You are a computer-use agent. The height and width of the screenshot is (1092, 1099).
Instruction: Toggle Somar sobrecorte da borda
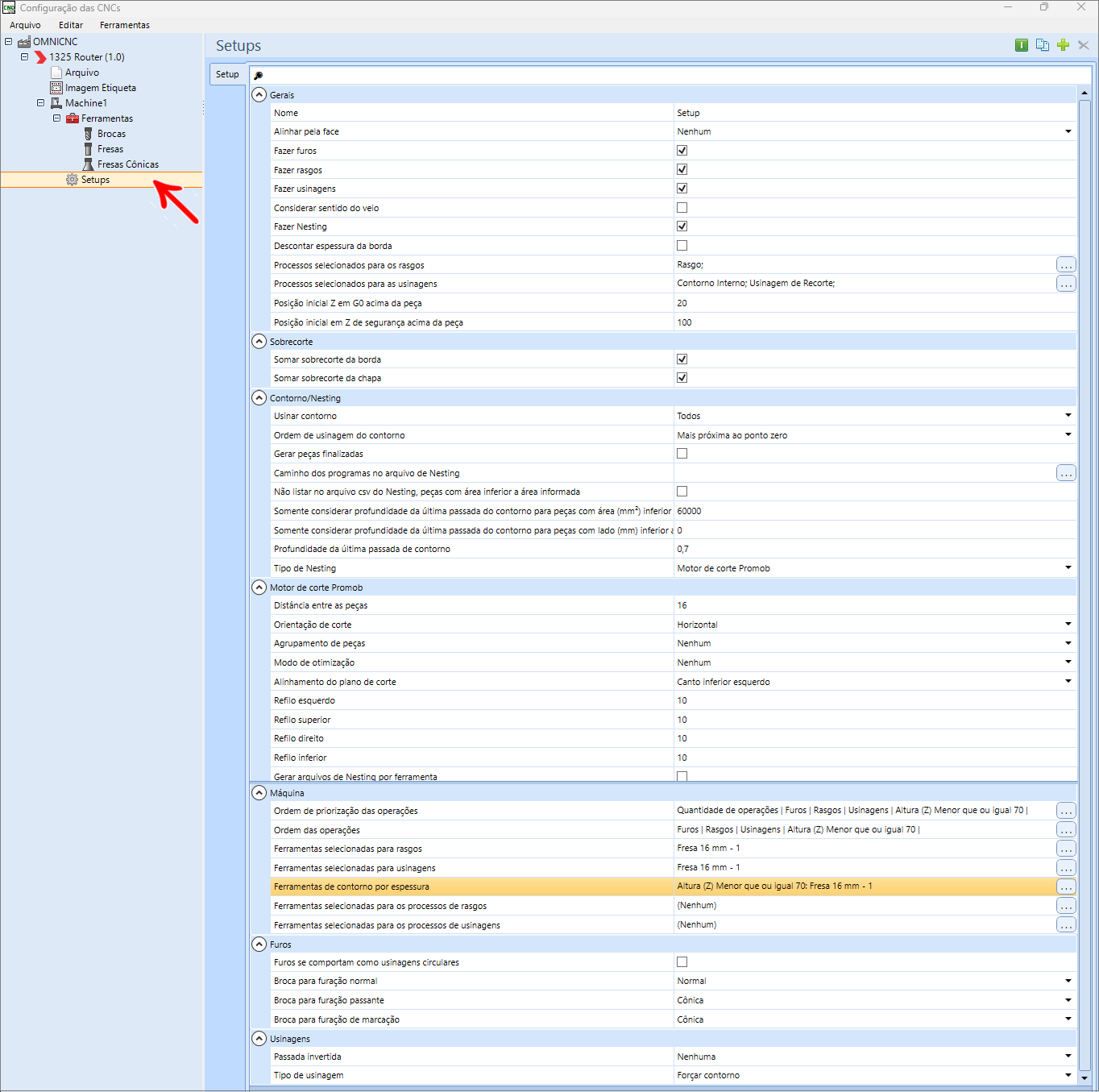[682, 359]
